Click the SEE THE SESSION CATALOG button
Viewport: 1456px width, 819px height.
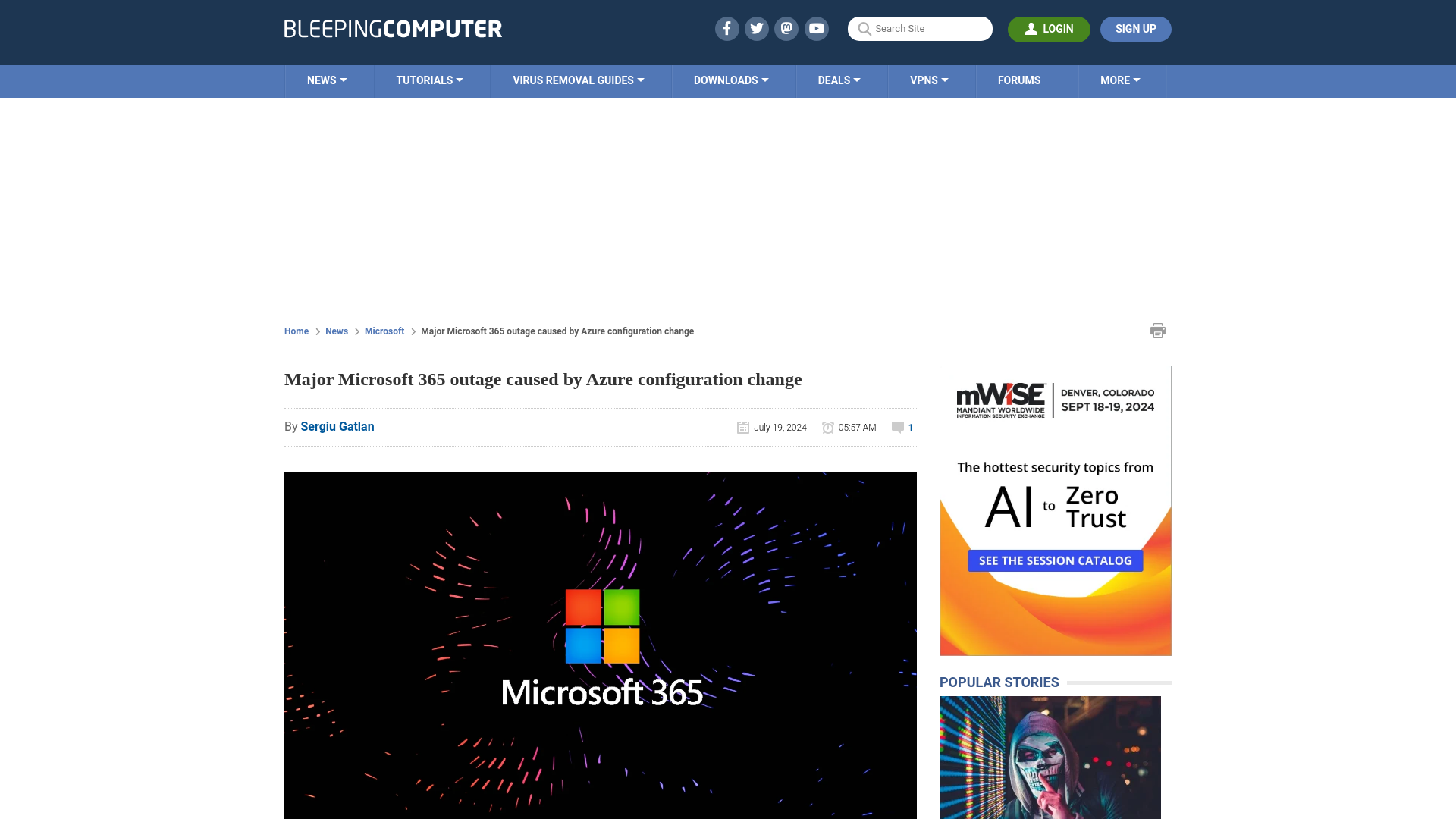click(1055, 560)
